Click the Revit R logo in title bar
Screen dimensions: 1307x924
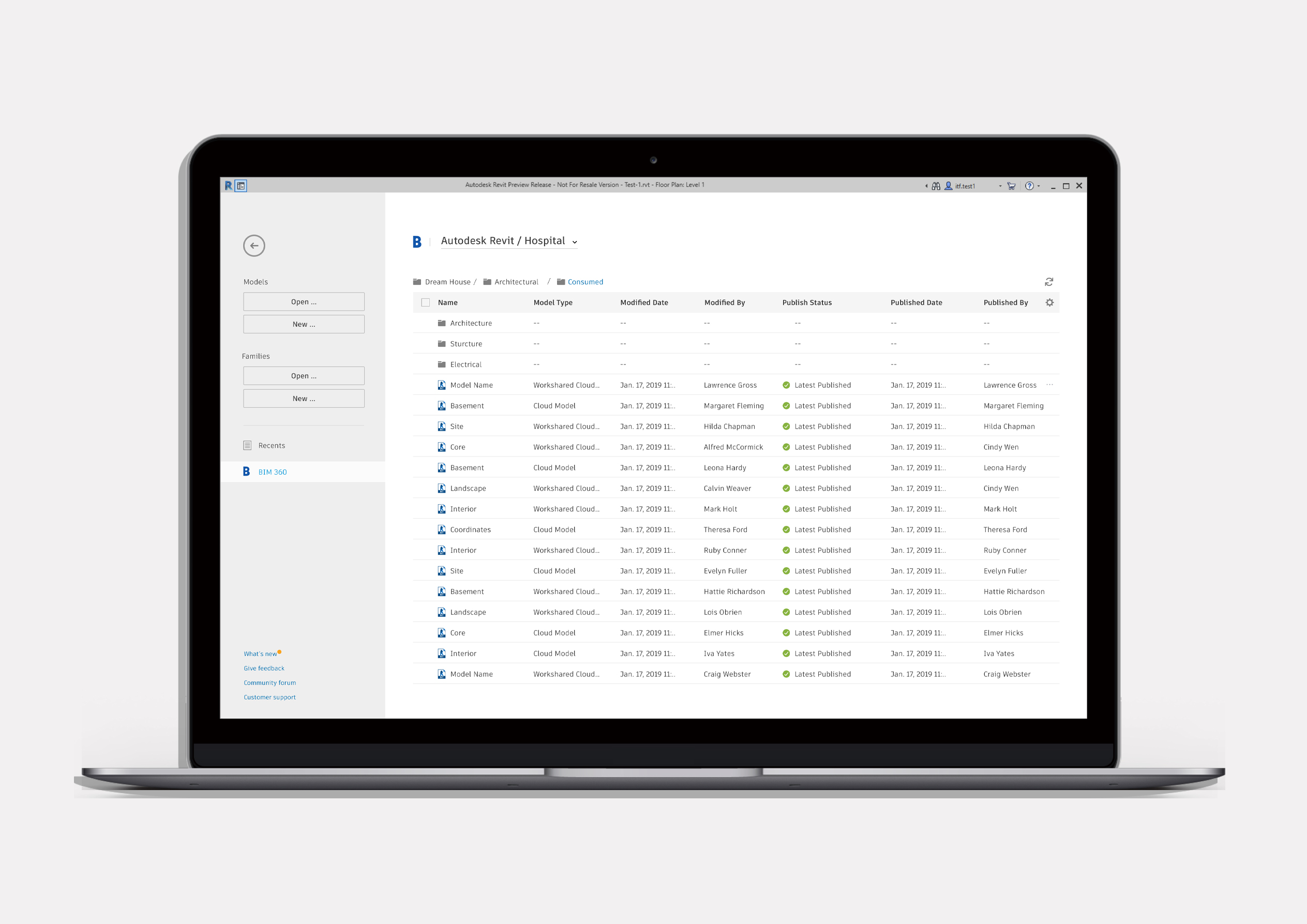coord(228,186)
